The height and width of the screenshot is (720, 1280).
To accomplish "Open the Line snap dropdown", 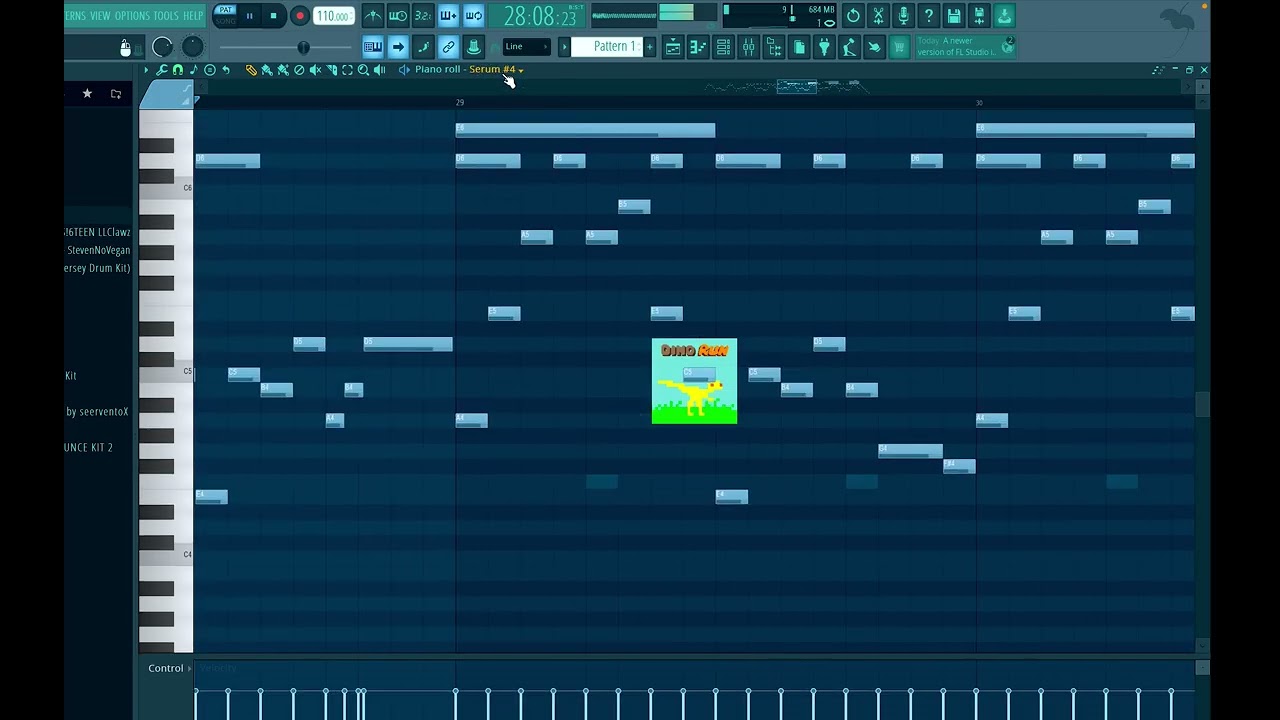I will (x=526, y=47).
